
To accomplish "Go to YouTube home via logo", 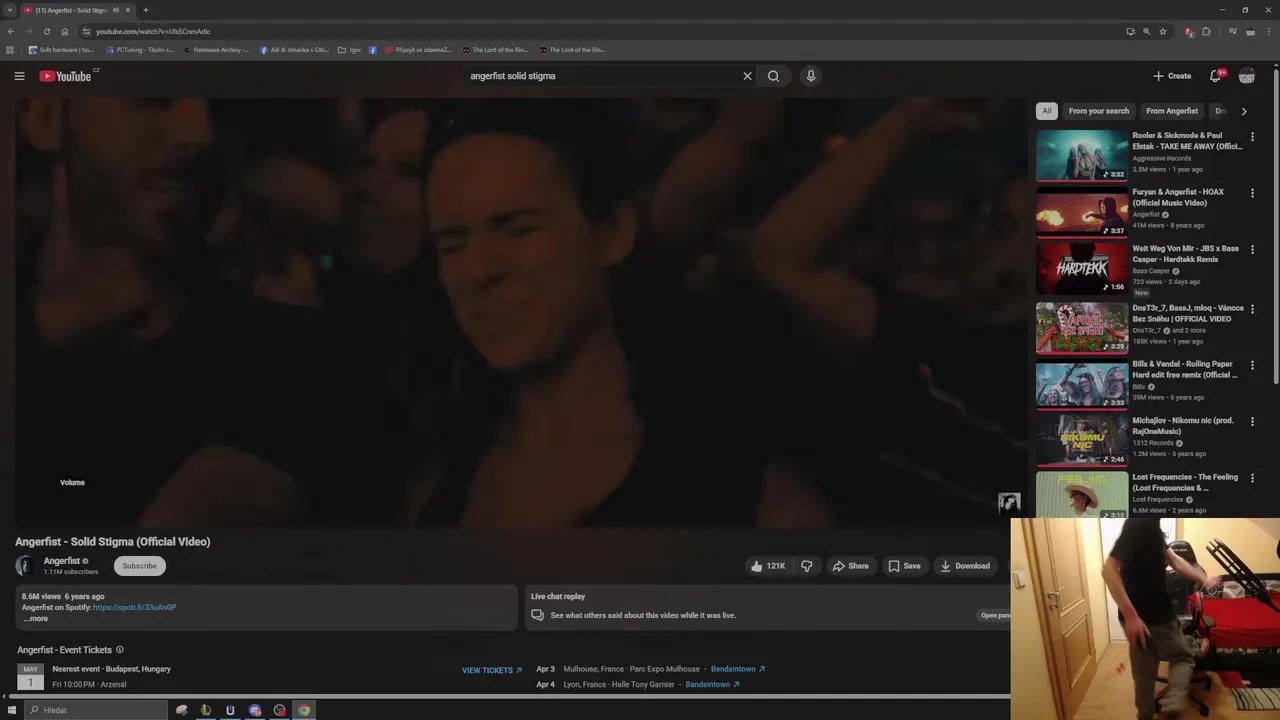I will [x=66, y=76].
